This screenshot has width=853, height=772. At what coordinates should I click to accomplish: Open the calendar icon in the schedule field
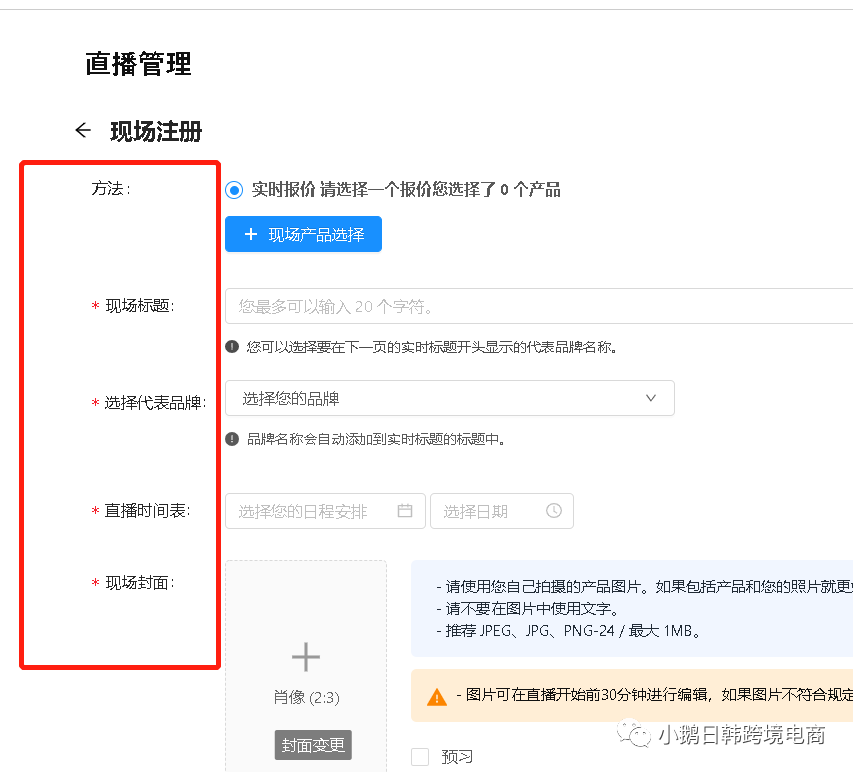pyautogui.click(x=404, y=510)
